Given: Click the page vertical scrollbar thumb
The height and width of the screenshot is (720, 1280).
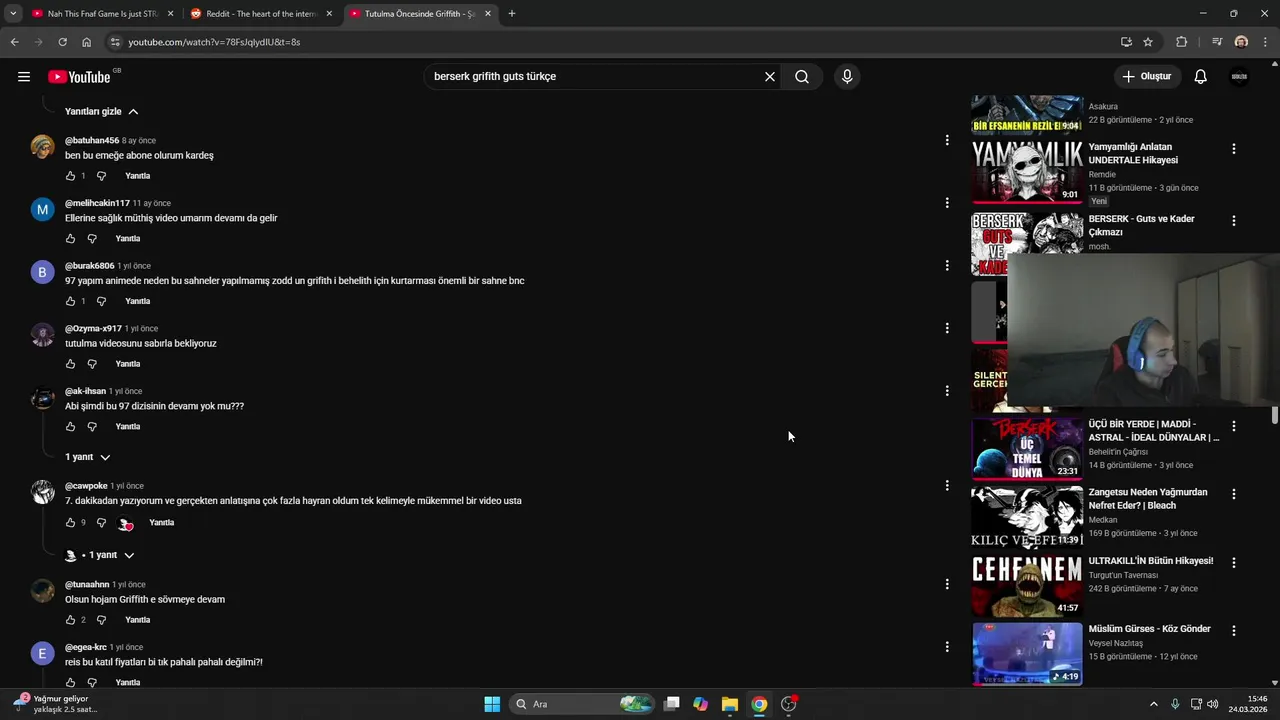Looking at the screenshot, I should click(1274, 415).
